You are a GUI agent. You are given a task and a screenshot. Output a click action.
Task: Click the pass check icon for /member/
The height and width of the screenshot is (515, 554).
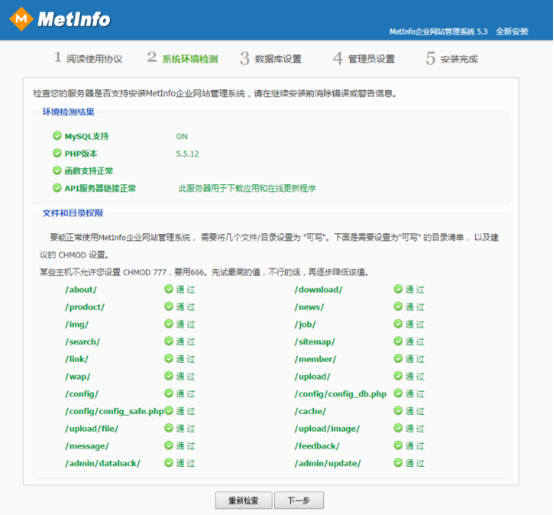(x=398, y=359)
